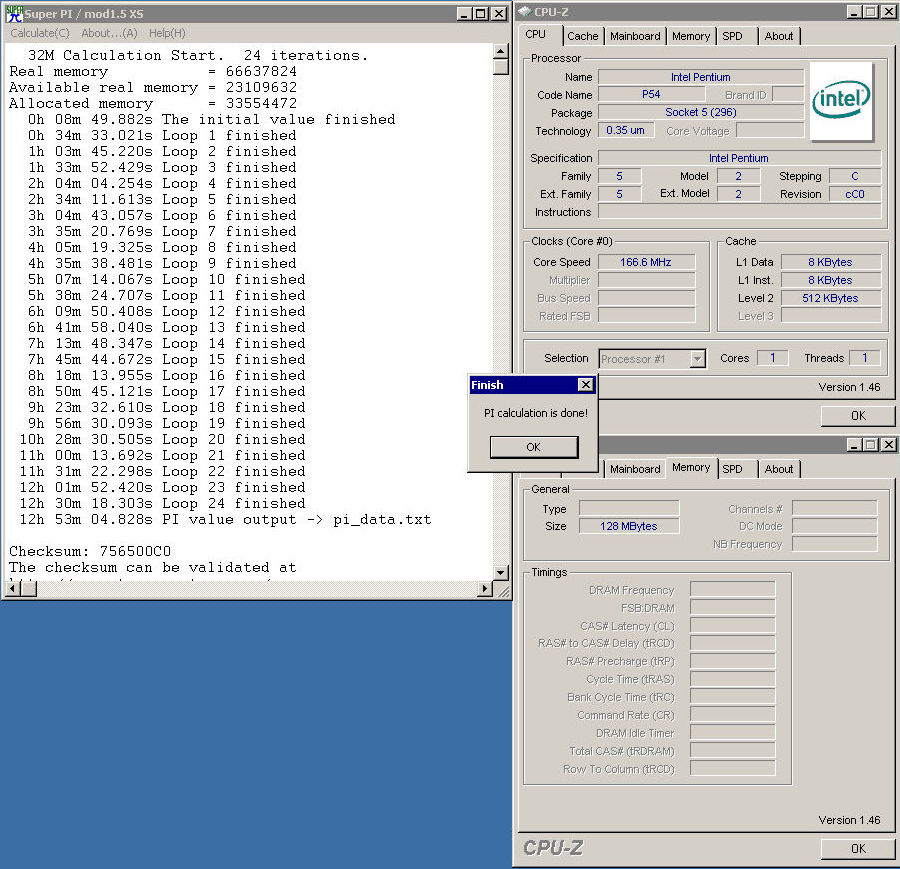Click the 'Loop 1 finished' line
This screenshot has width=900, height=869.
coord(162,135)
